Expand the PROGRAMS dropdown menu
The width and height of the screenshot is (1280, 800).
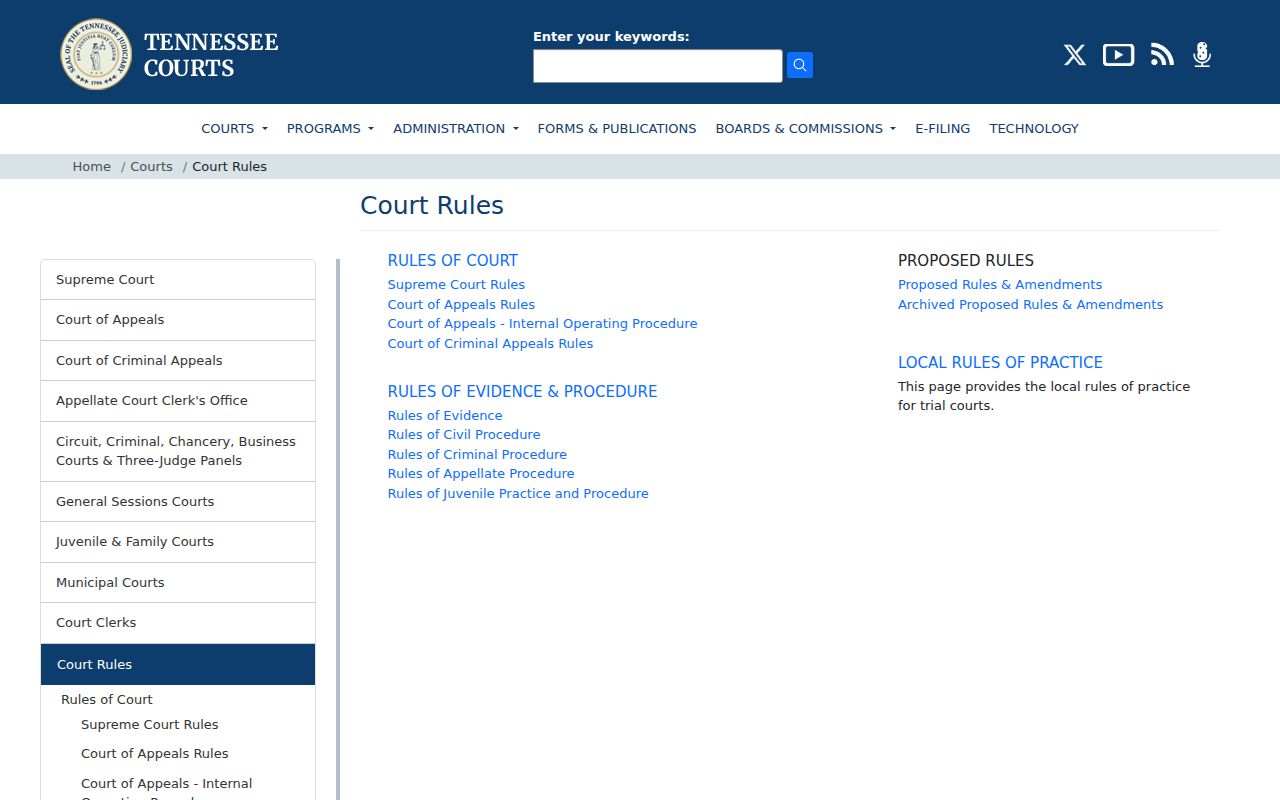coord(330,128)
